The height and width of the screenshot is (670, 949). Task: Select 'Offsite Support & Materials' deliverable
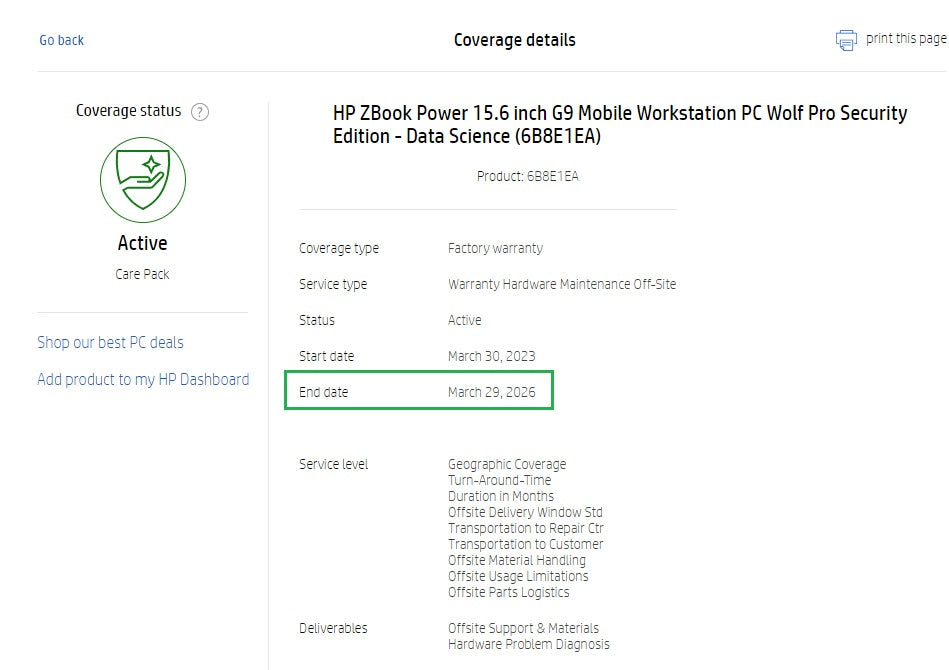tap(523, 628)
